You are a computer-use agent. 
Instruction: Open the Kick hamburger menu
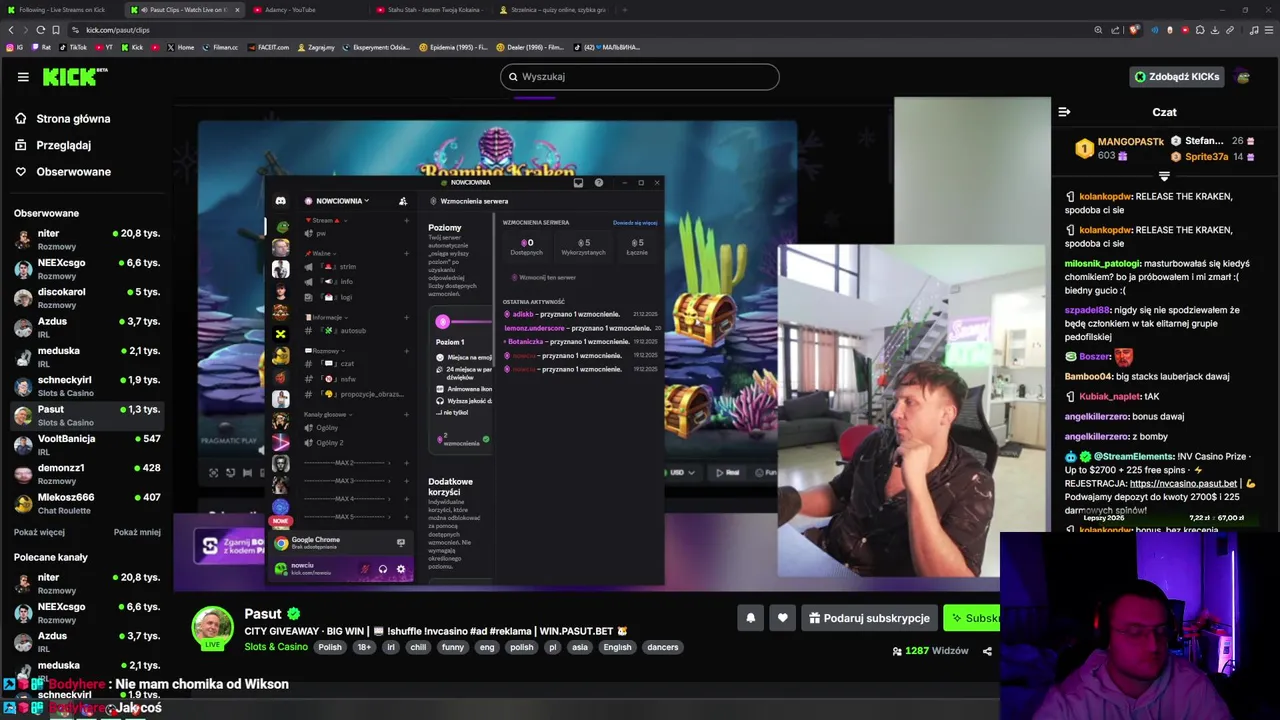tap(22, 77)
